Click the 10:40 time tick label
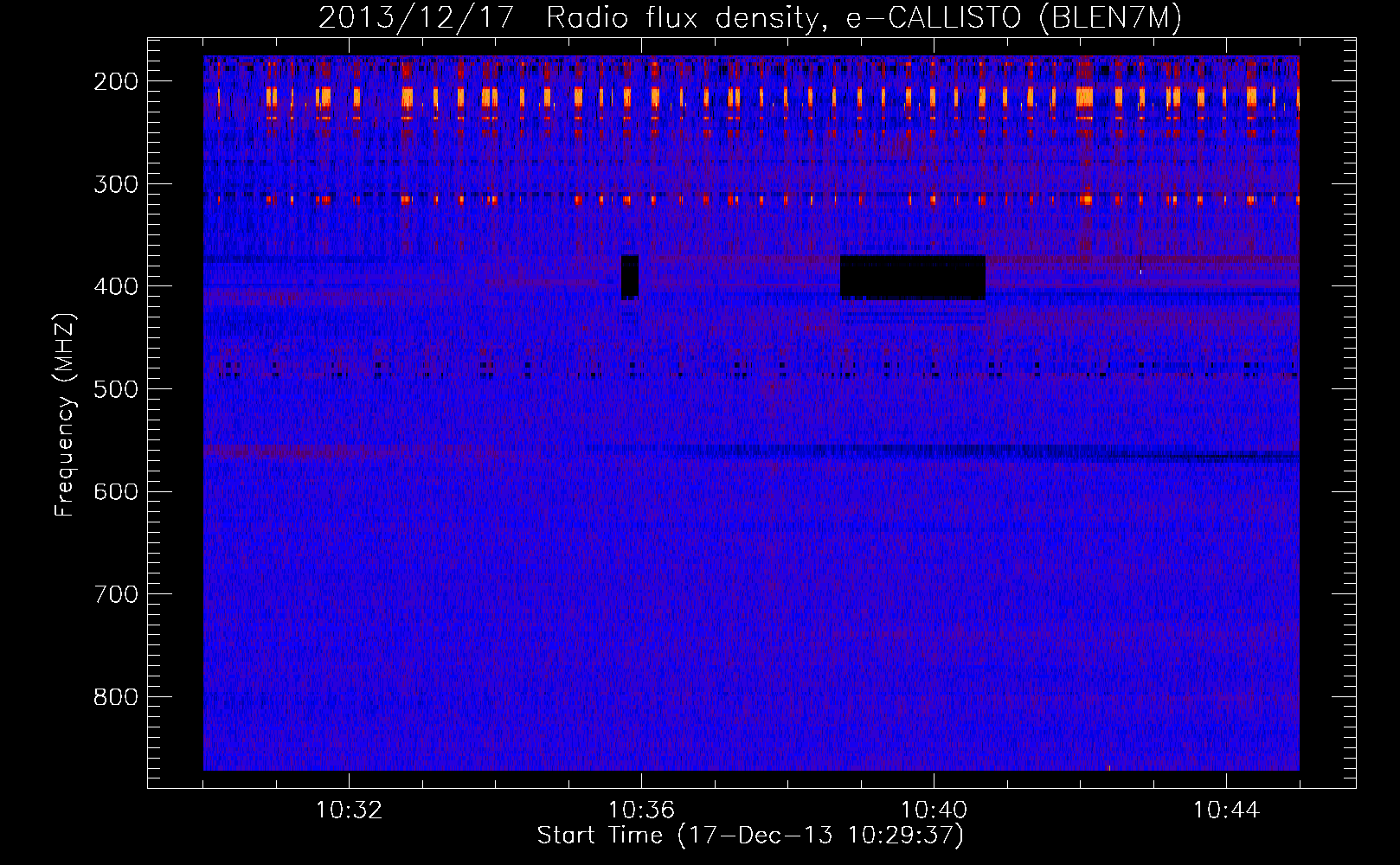This screenshot has height=865, width=1400. pyautogui.click(x=934, y=811)
